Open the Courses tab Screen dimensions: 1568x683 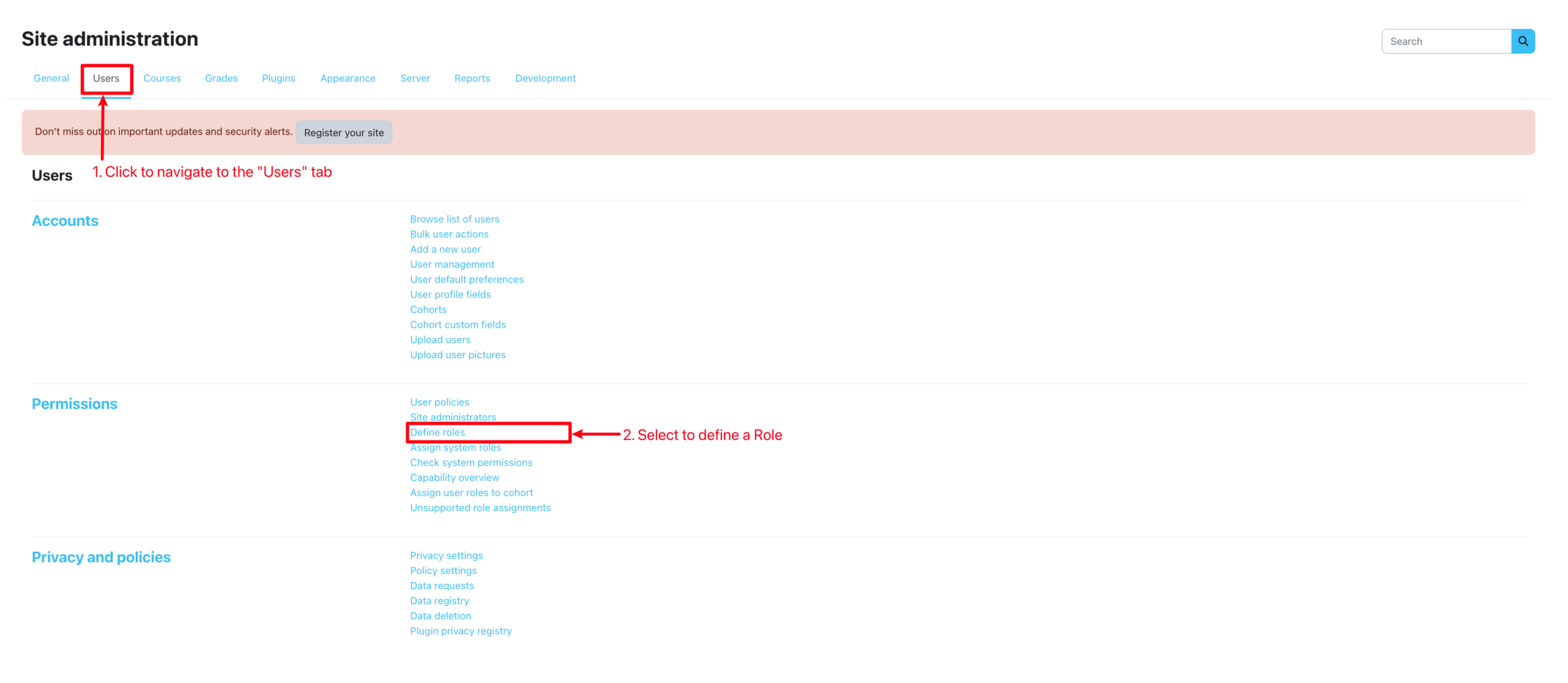click(162, 78)
